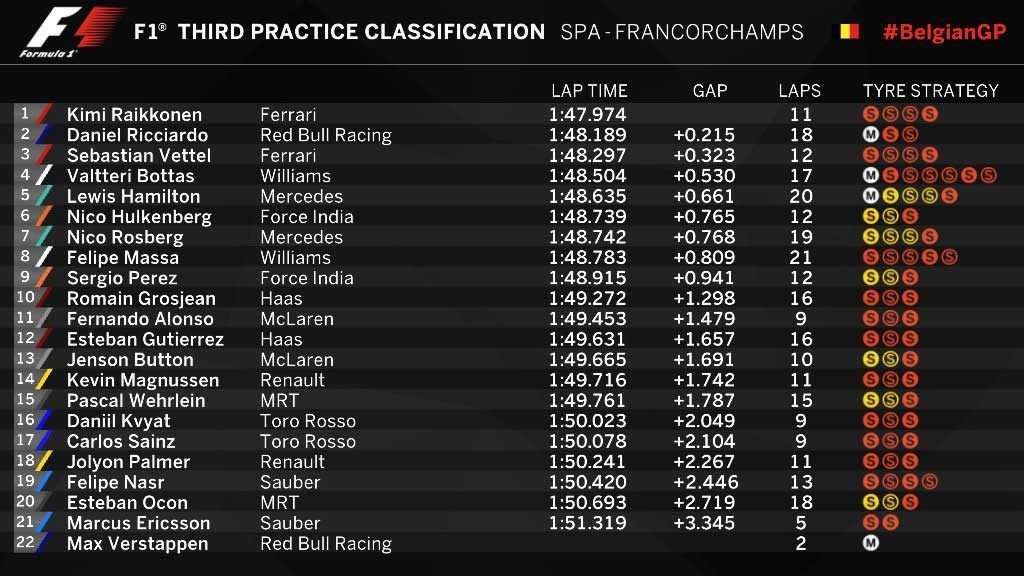Select Kimi Raikkonen's lap time 1:47.974
The width and height of the screenshot is (1024, 576).
point(587,115)
